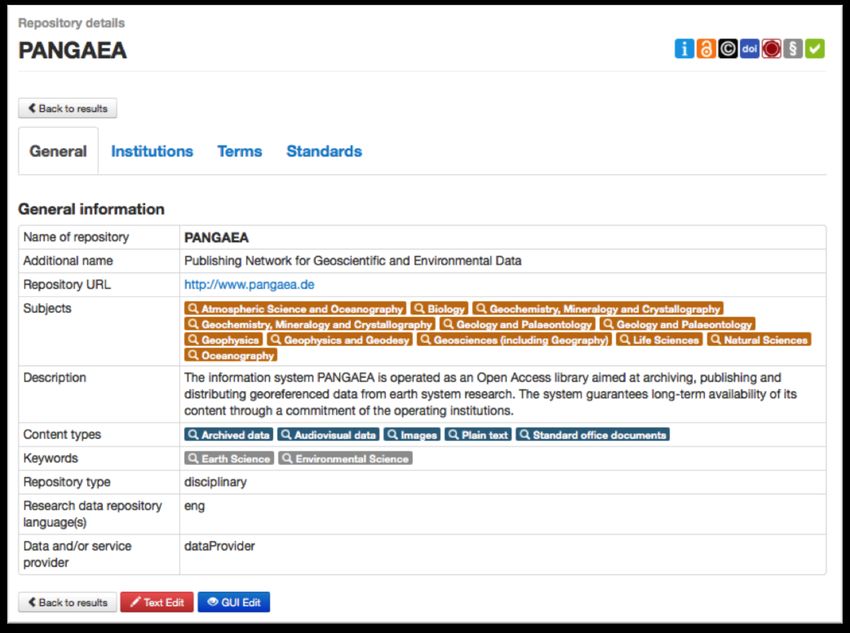Search the Earth Science keyword tag
The width and height of the screenshot is (850, 633).
point(229,458)
